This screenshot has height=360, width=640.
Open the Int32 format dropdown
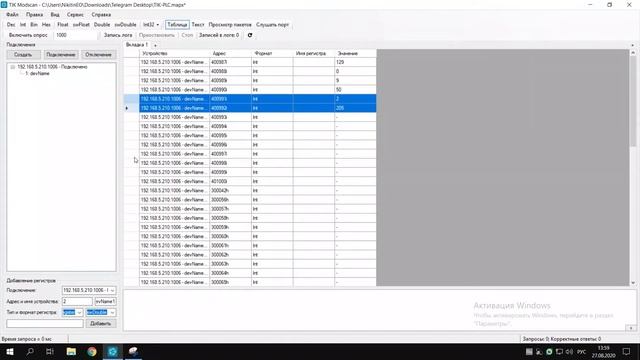pos(151,24)
